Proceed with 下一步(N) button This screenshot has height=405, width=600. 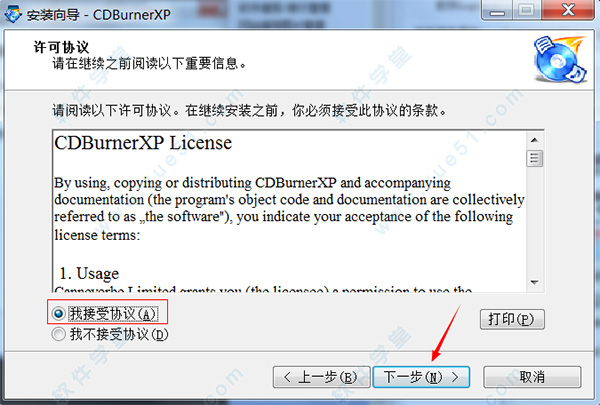421,377
